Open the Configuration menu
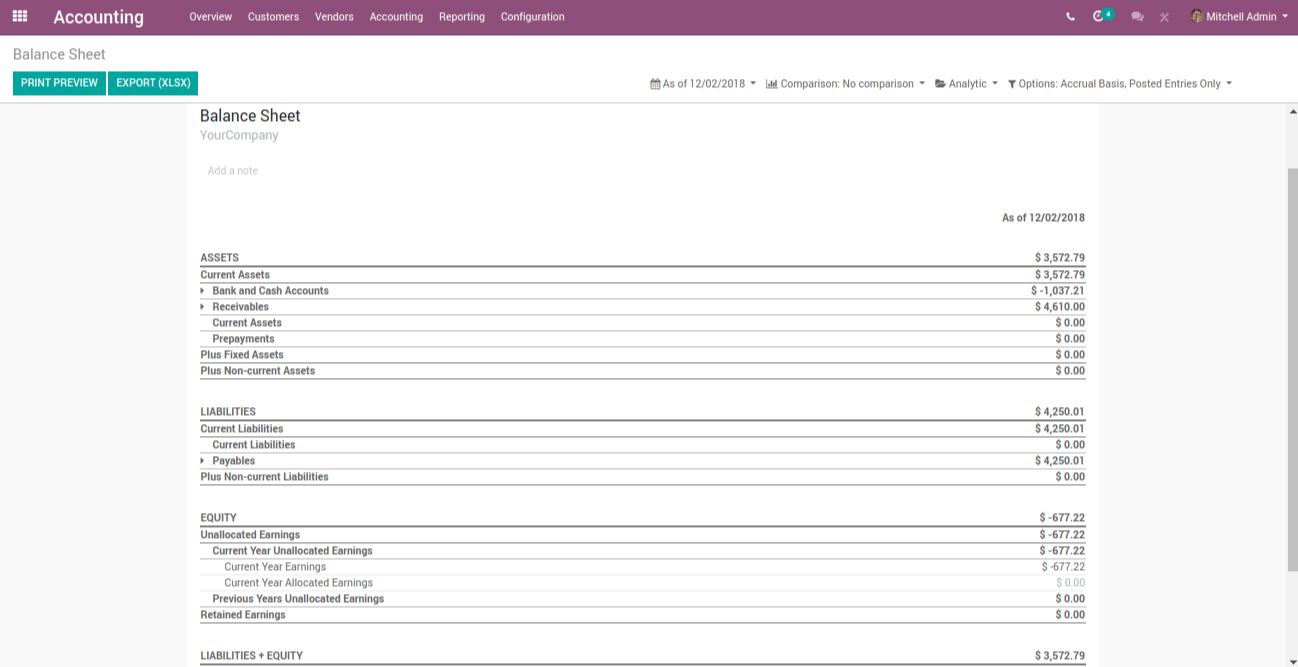The height and width of the screenshot is (667, 1298). [533, 17]
